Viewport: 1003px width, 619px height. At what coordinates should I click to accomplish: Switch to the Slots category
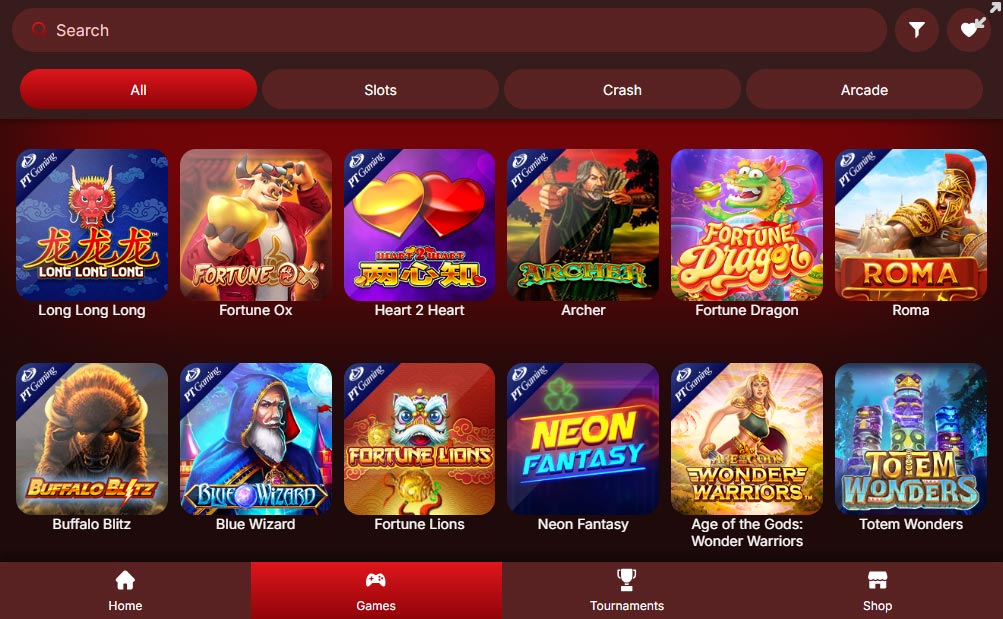coord(380,90)
